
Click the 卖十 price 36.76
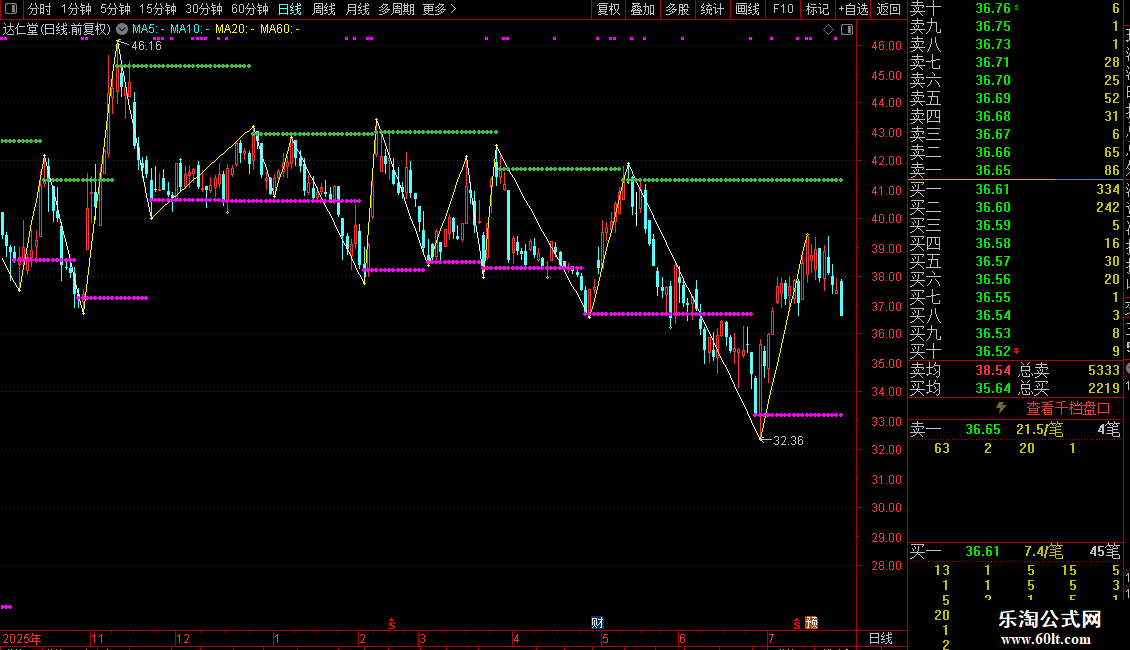993,8
